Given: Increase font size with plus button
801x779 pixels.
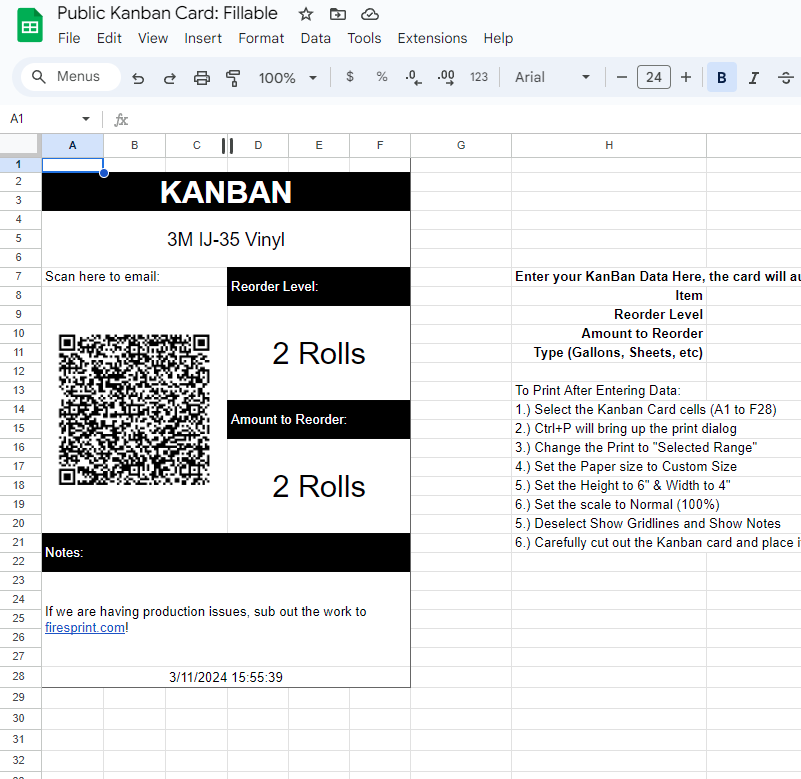Looking at the screenshot, I should pos(686,78).
